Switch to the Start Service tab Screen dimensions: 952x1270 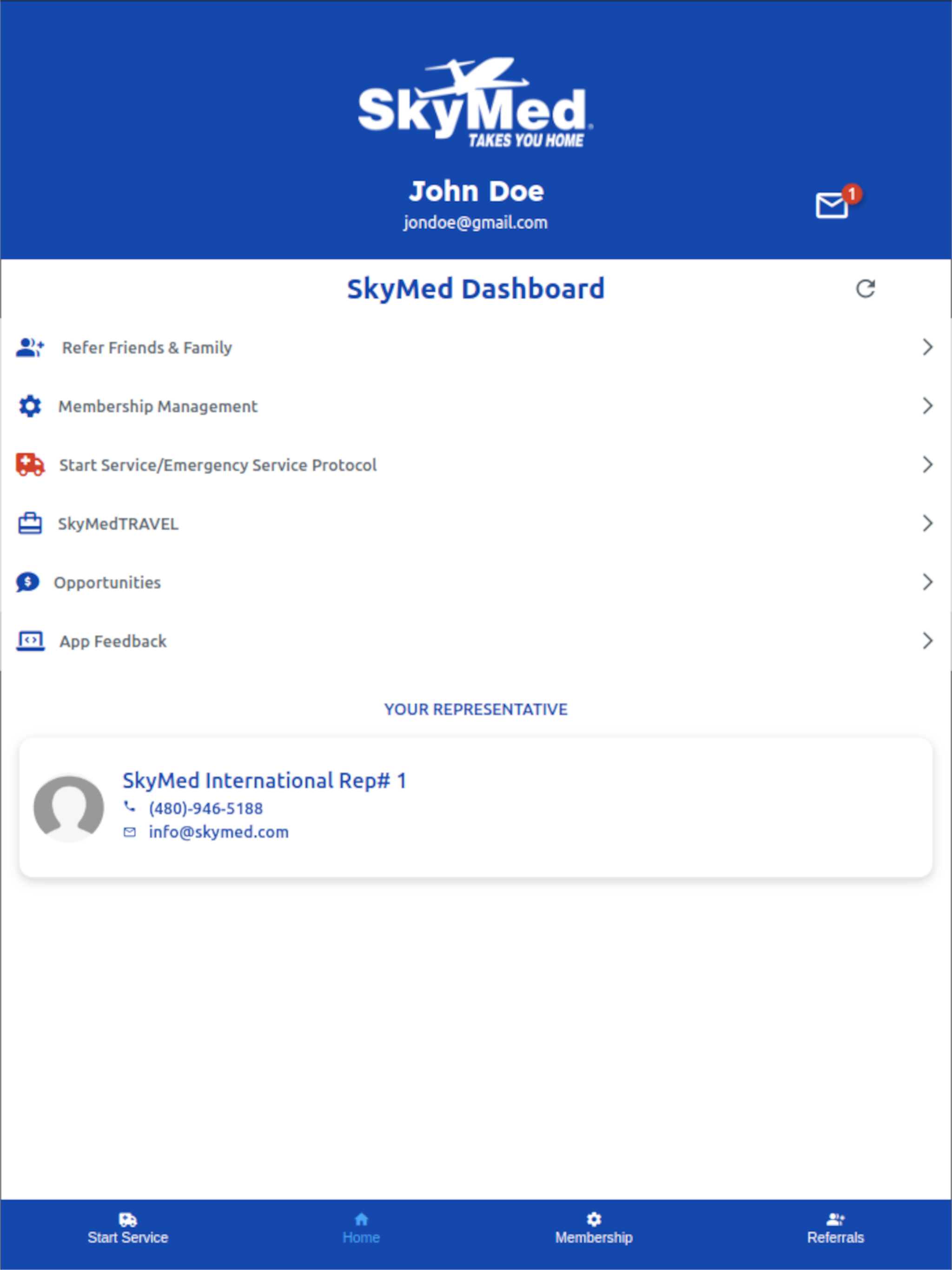[x=127, y=1229]
